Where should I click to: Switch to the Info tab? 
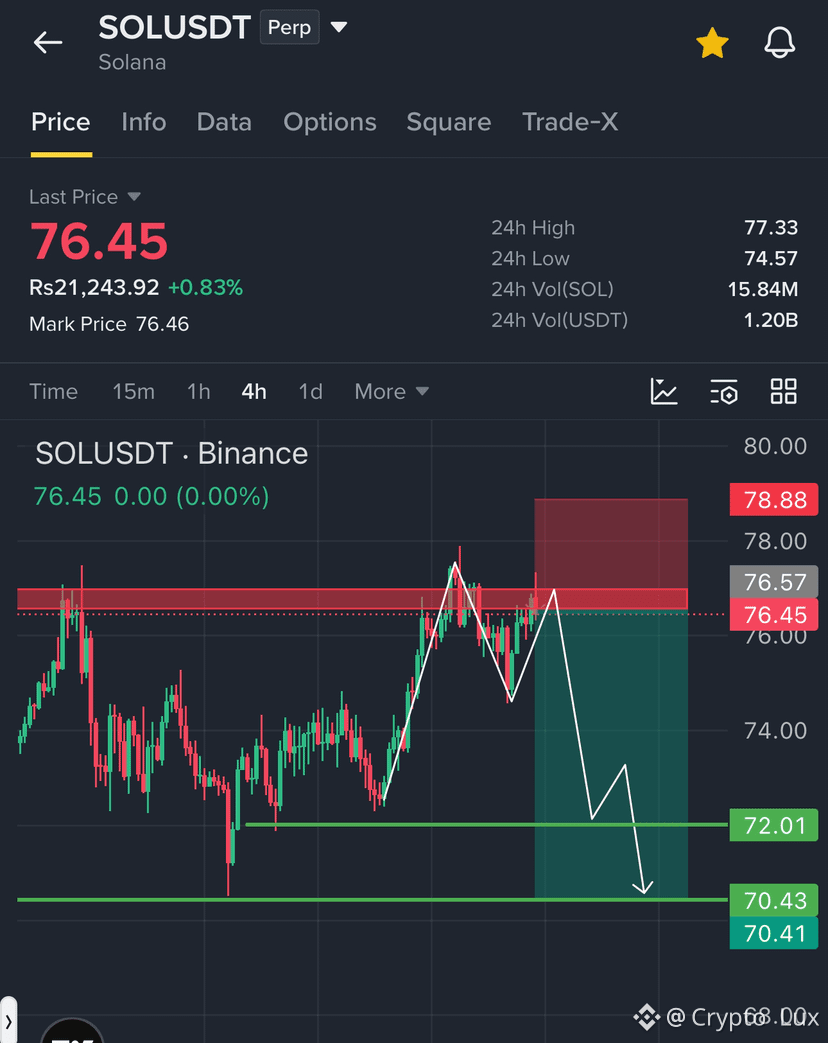click(x=144, y=122)
